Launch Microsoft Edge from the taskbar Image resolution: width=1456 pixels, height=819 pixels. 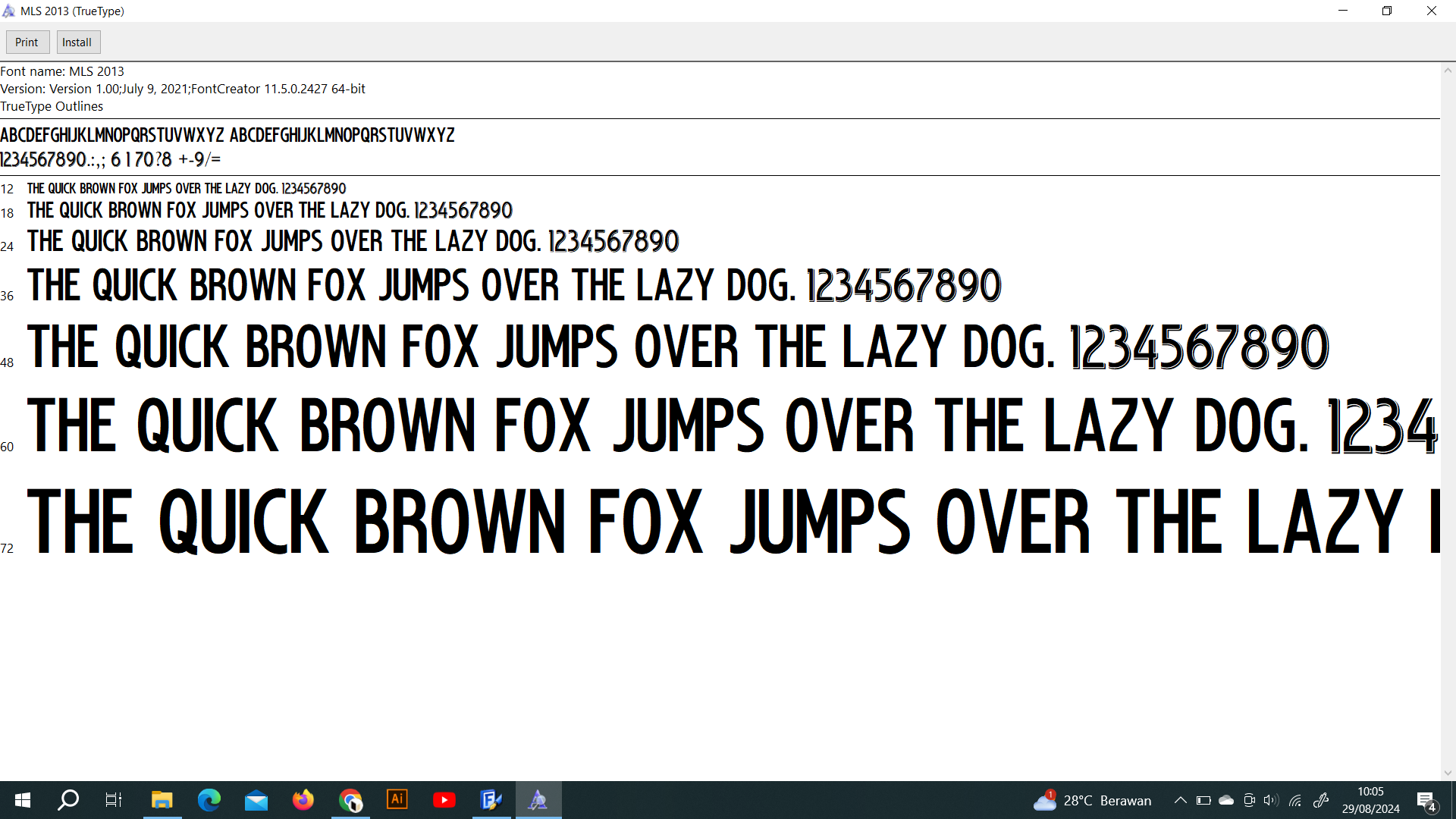tap(209, 800)
